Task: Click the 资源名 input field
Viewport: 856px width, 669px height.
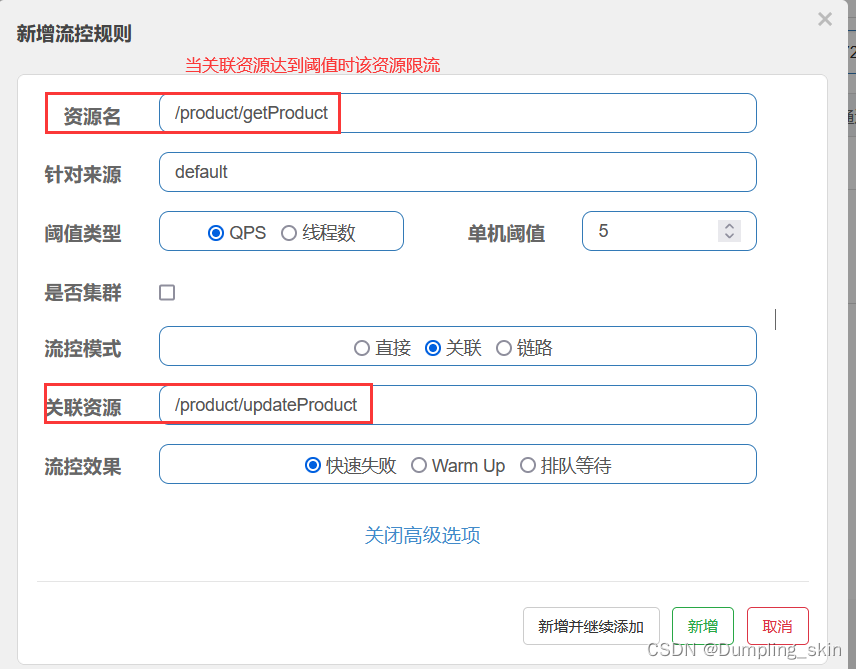Action: tap(457, 113)
